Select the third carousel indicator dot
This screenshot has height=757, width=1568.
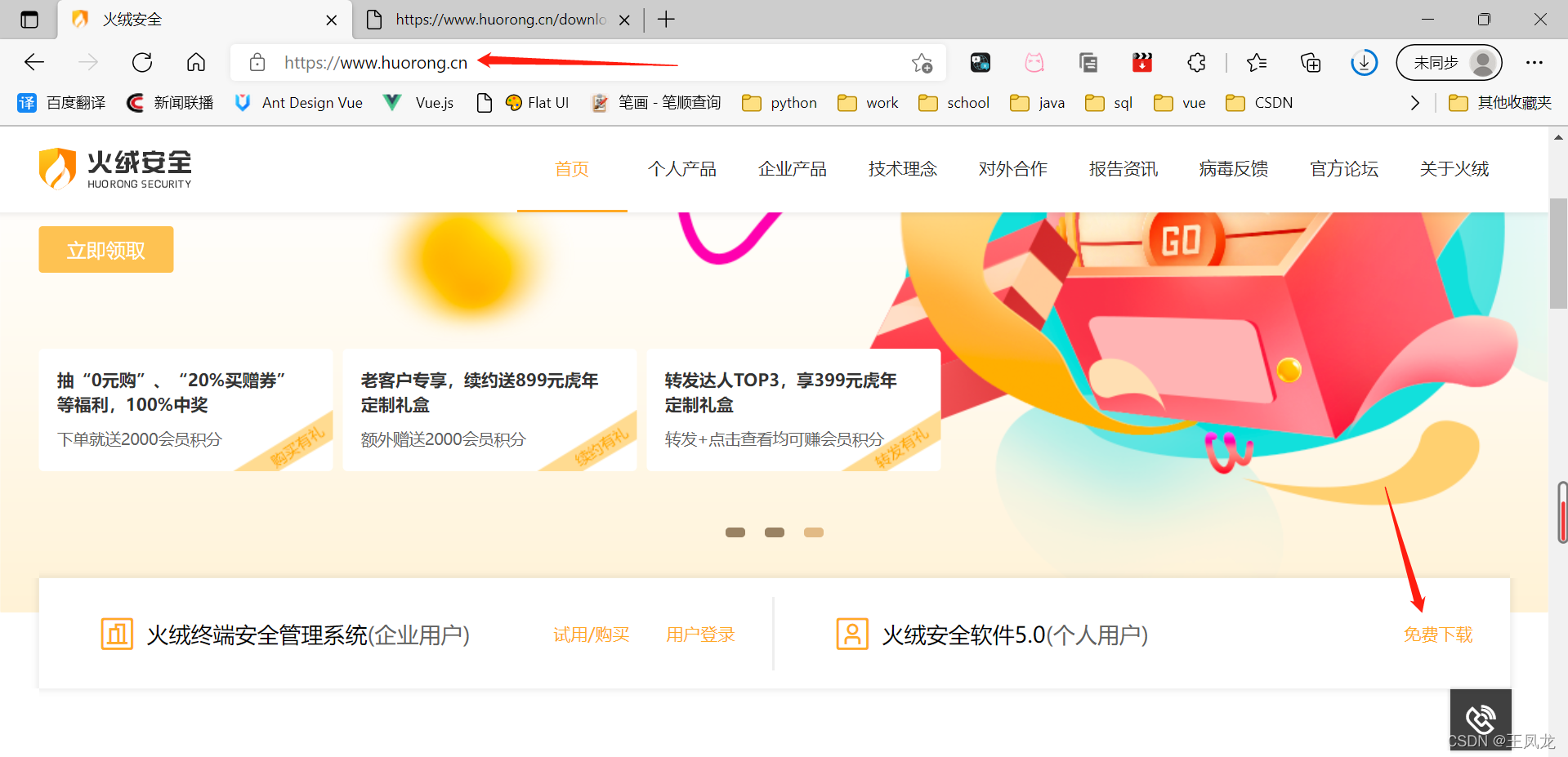click(814, 532)
